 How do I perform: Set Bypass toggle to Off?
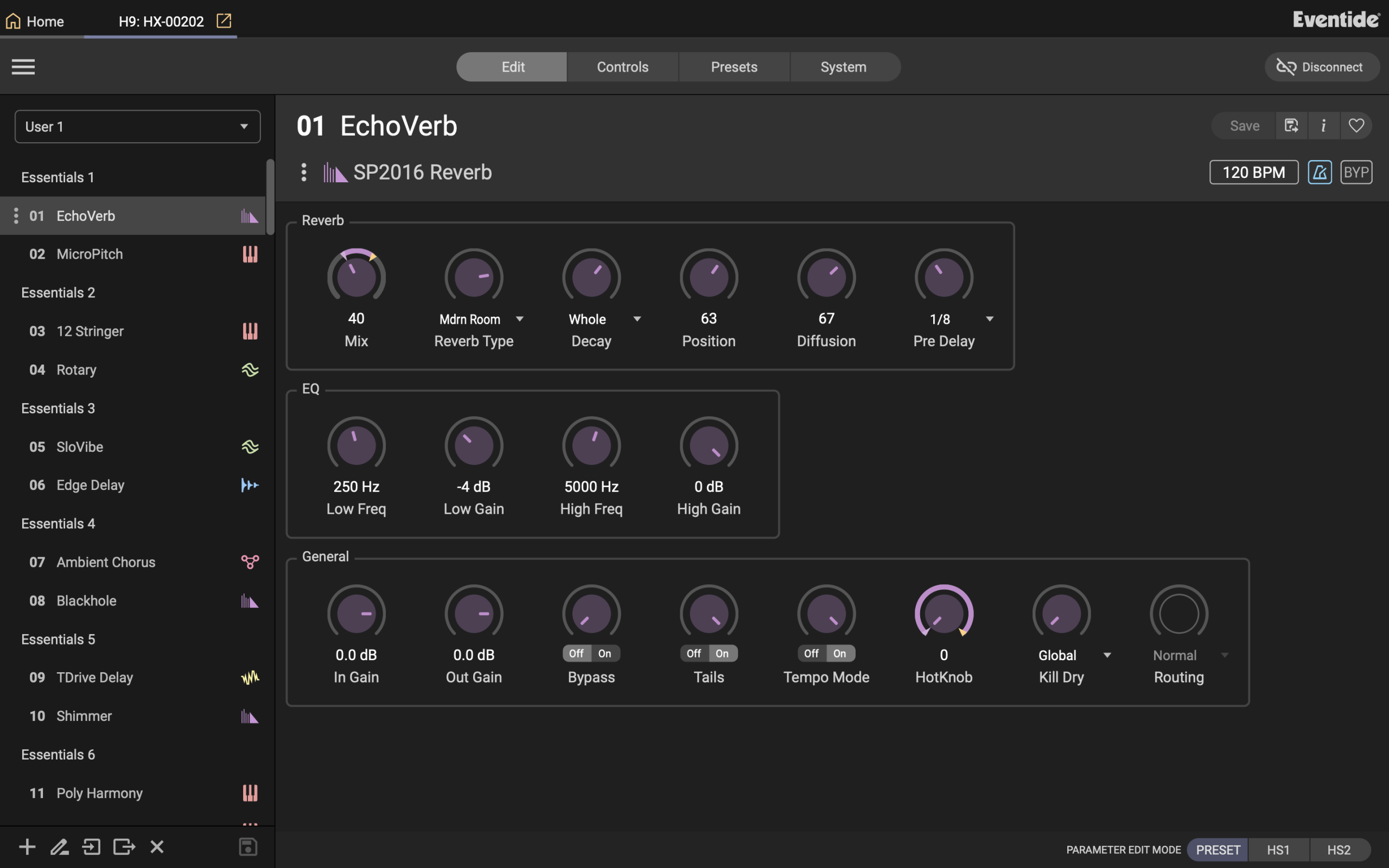[576, 653]
